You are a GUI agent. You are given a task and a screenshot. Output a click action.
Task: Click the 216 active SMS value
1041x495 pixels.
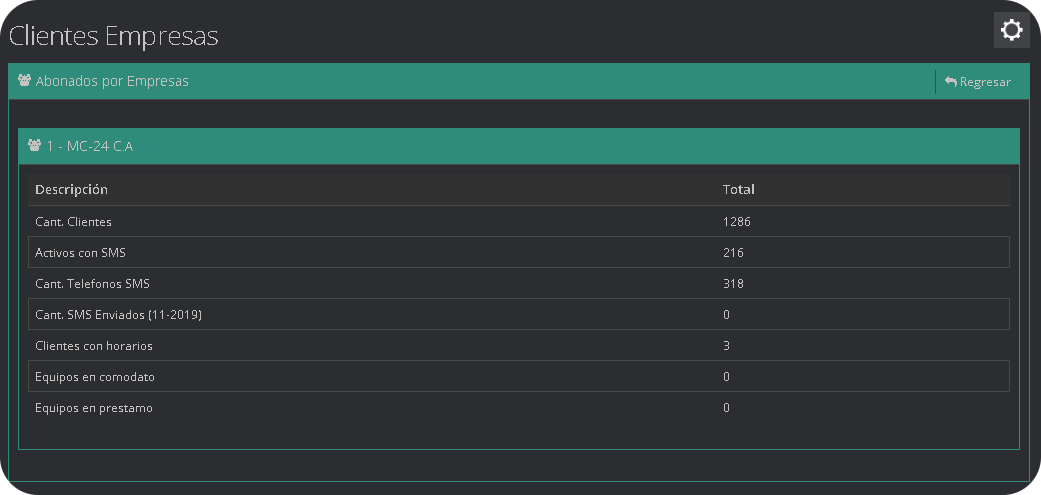click(x=733, y=252)
